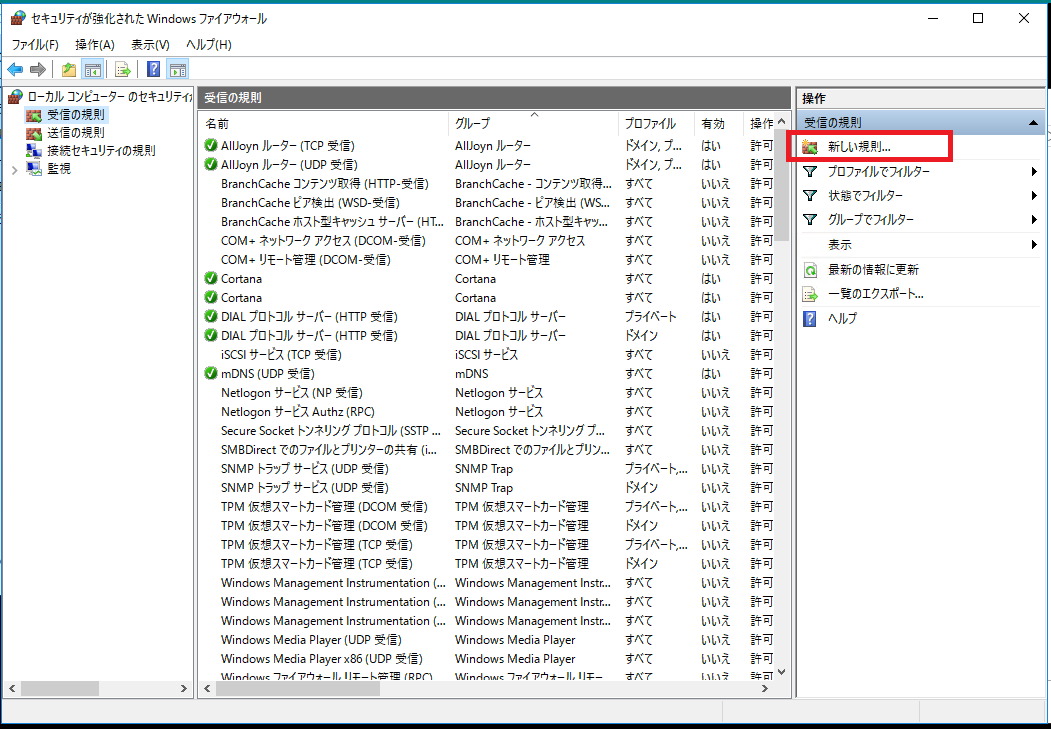1051x729 pixels.
Task: Click the window title bar firewall icon
Action: [x=18, y=18]
